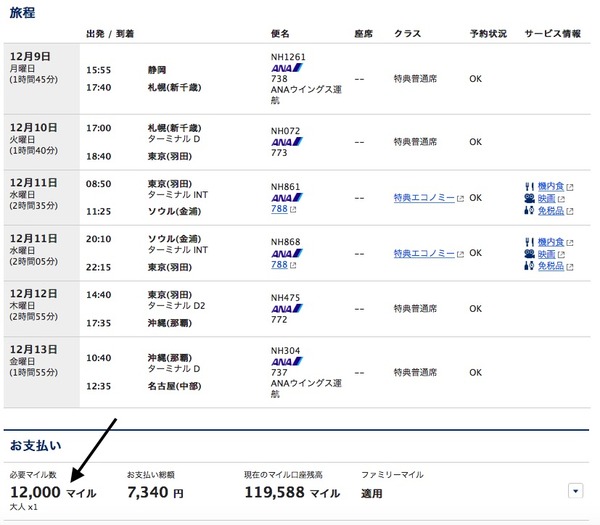Open the 特典エコノミー class link for NH861
600x525 pixels.
click(424, 198)
